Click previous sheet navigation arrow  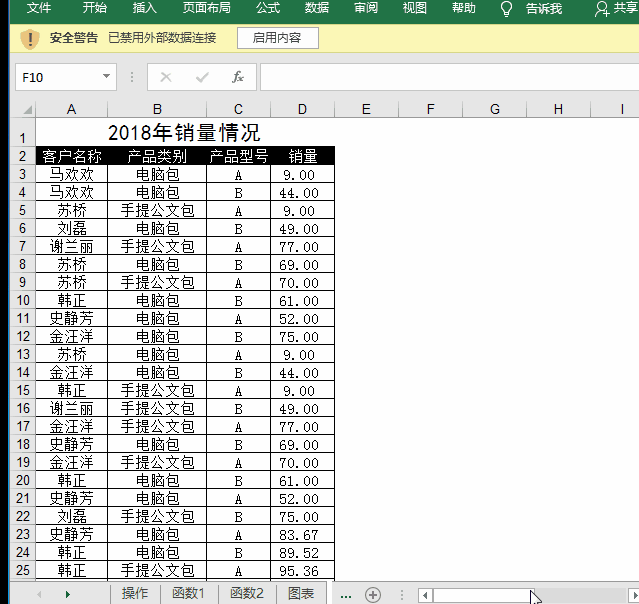[39, 595]
